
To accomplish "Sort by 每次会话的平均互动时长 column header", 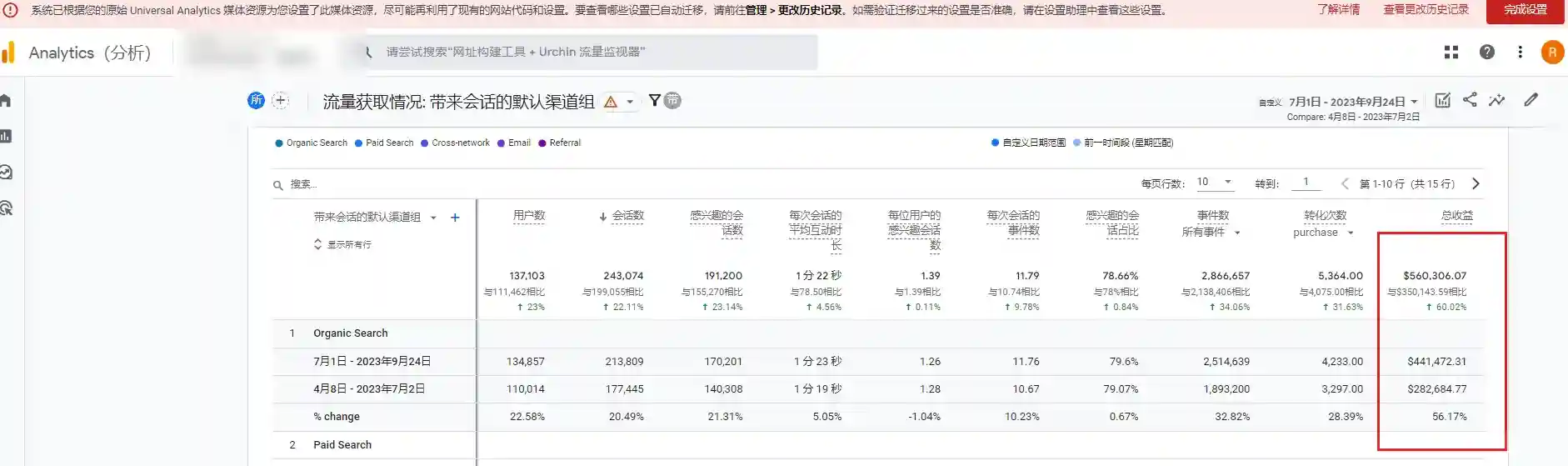I will click(x=816, y=230).
